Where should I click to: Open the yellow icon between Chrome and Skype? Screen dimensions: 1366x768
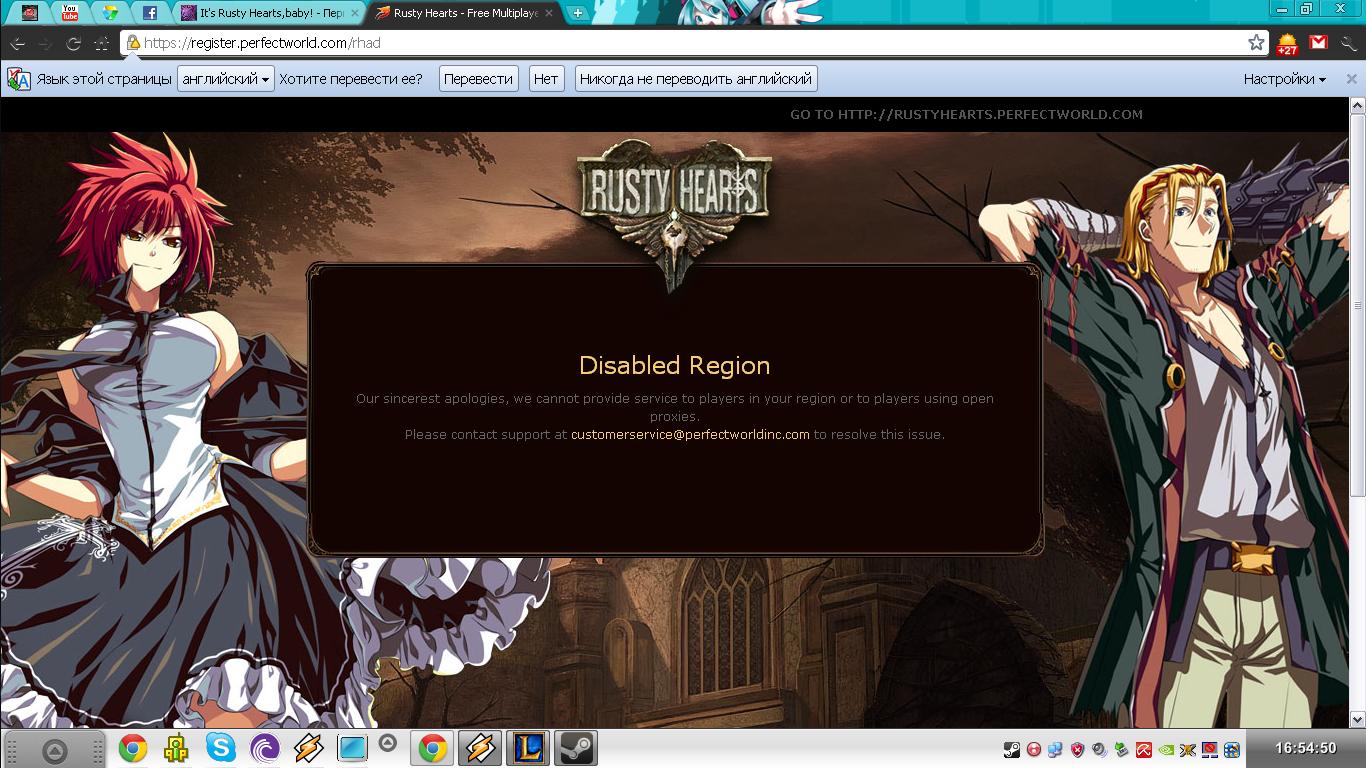point(177,748)
